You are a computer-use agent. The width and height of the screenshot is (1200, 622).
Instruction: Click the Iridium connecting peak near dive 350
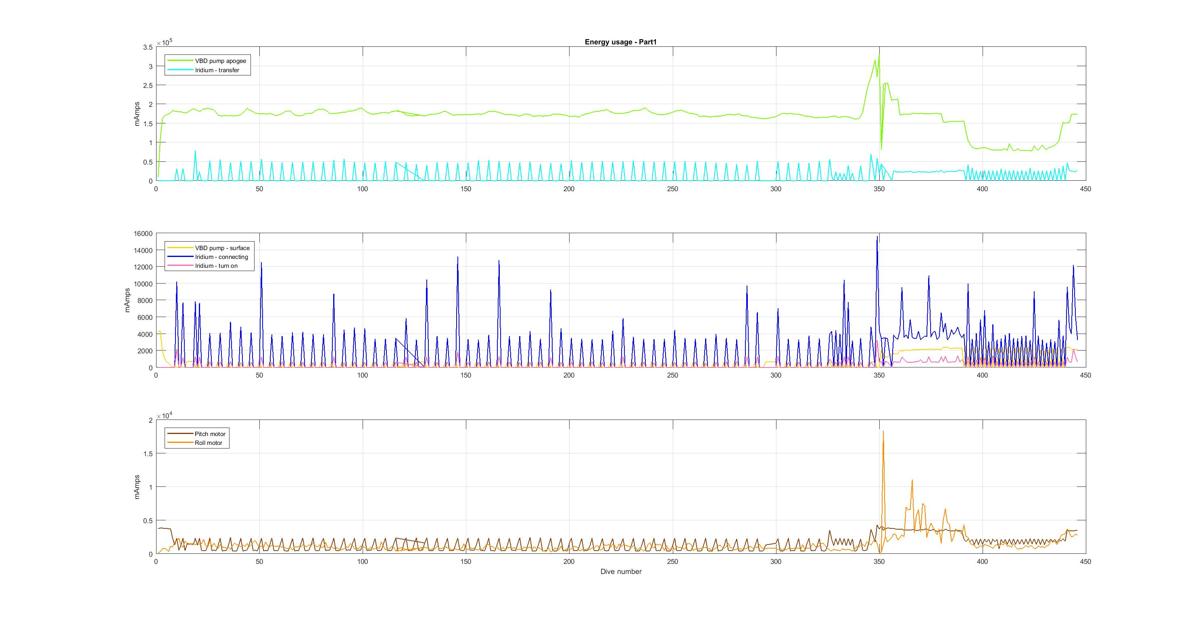878,238
